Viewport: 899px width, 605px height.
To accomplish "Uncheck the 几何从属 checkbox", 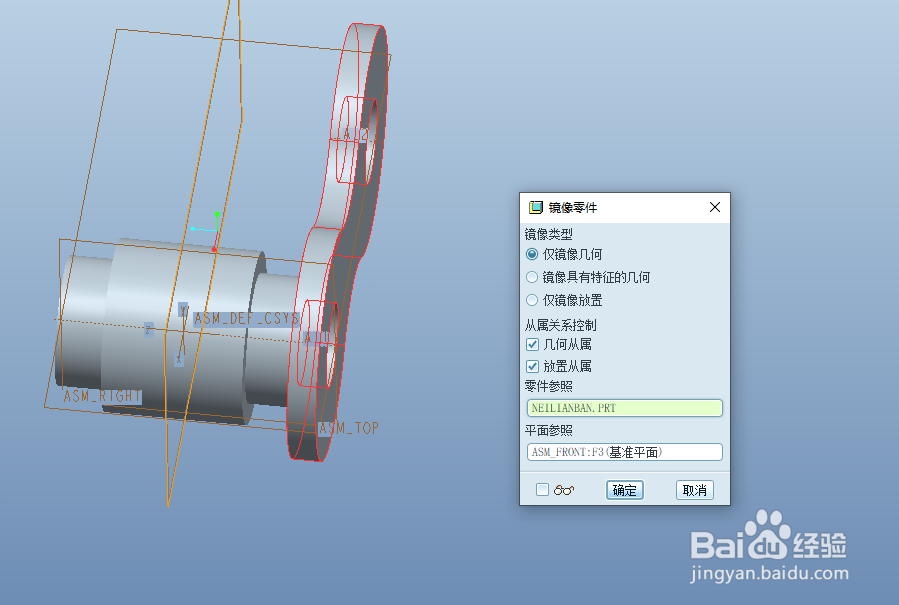I will click(533, 344).
